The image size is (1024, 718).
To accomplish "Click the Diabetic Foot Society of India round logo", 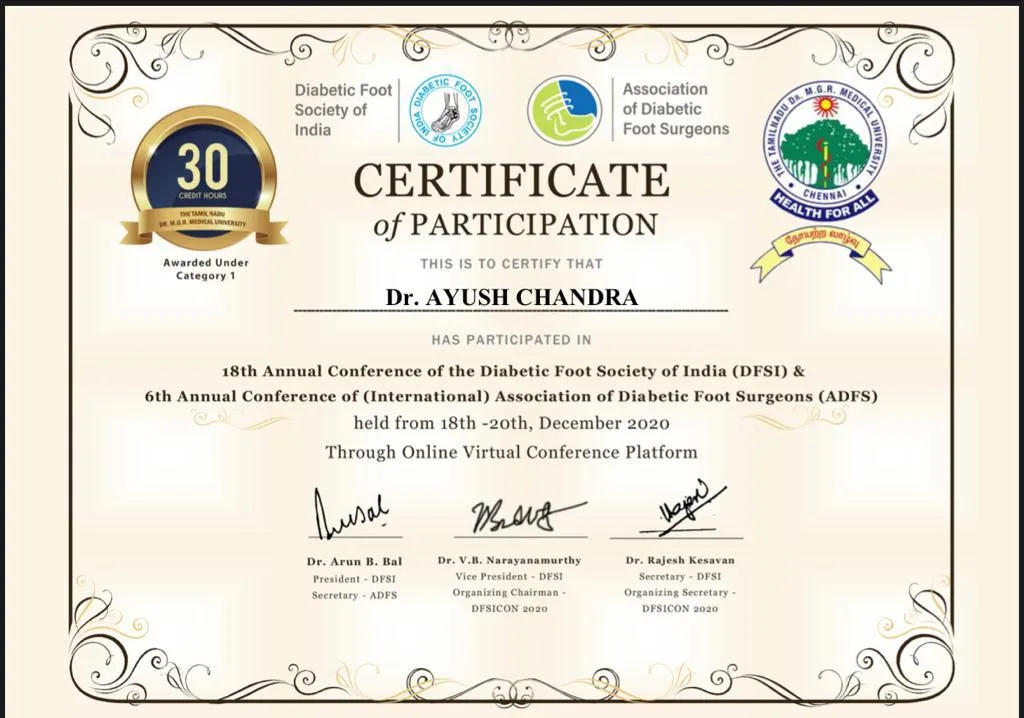I will pos(446,110).
